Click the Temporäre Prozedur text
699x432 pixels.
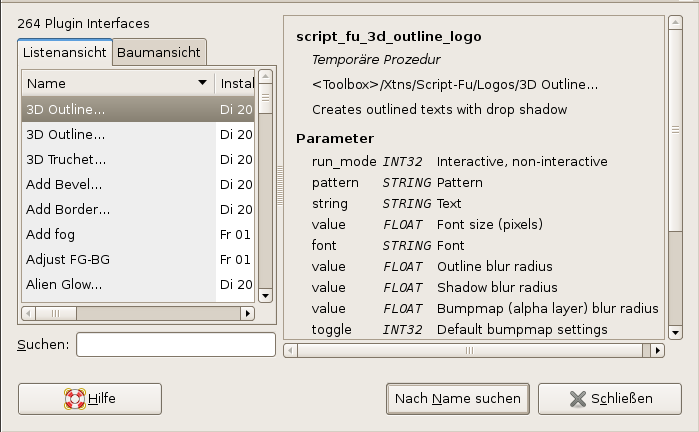(x=376, y=59)
